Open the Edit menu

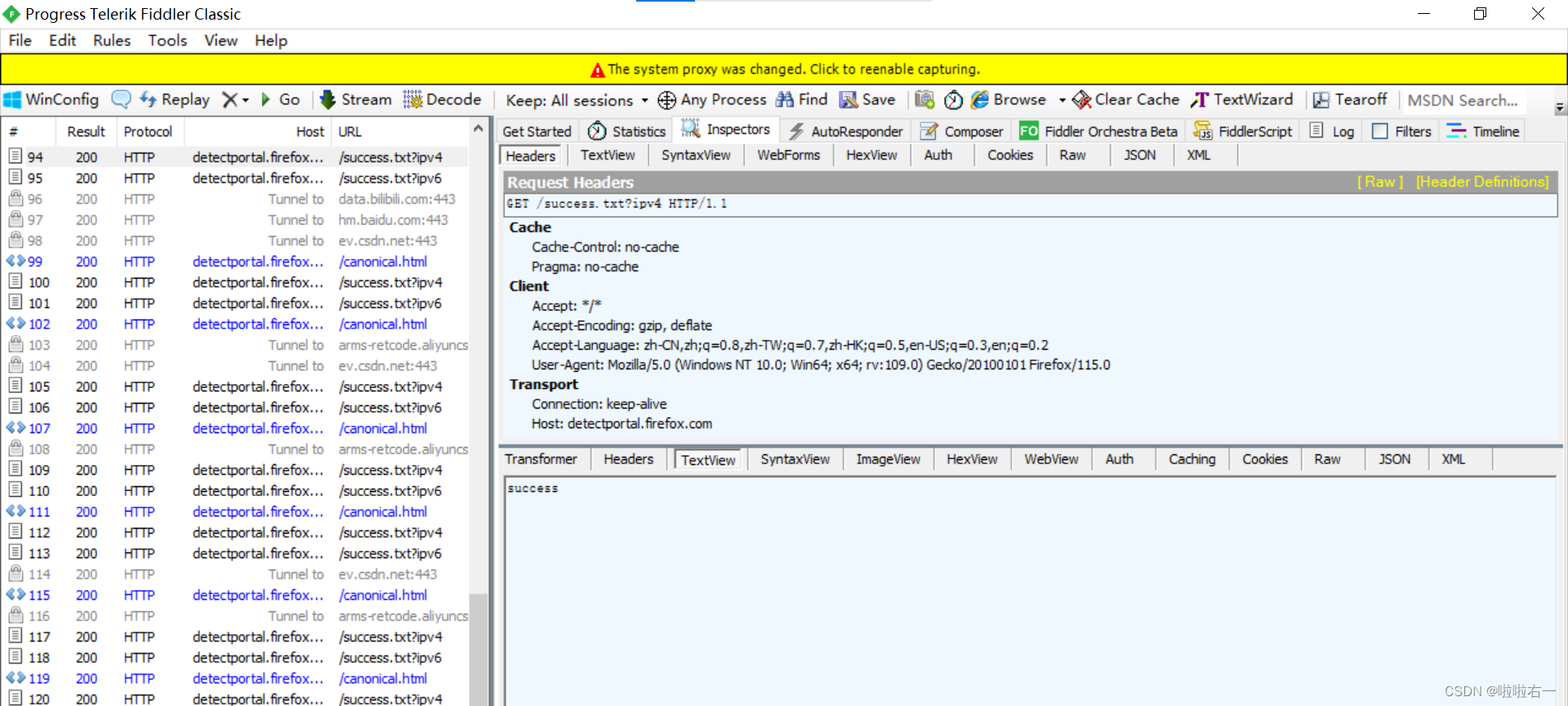point(62,41)
